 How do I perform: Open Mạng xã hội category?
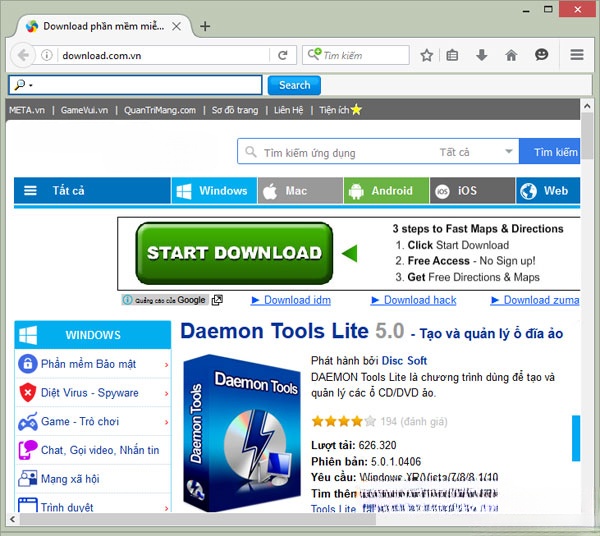[70, 479]
